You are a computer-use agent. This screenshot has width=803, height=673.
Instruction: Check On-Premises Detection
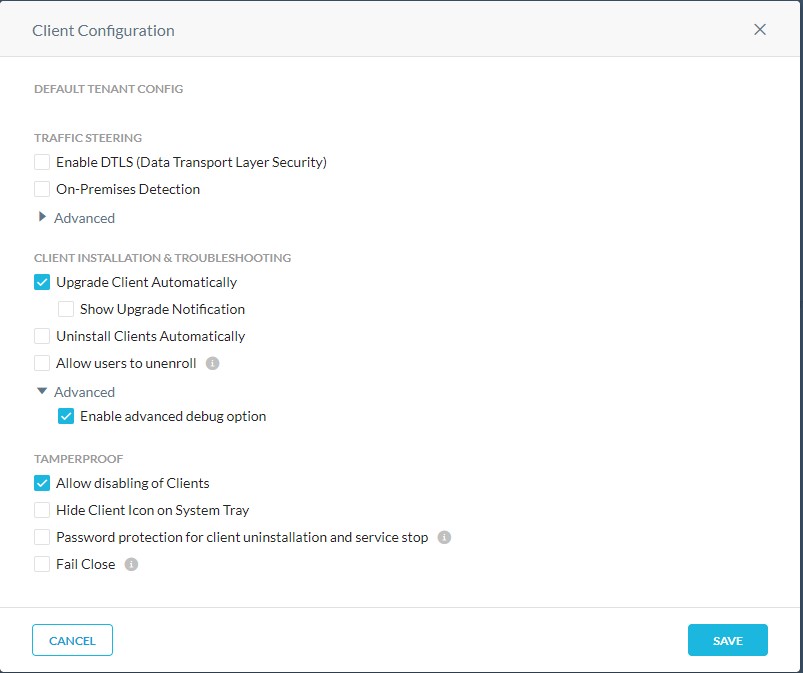click(41, 188)
